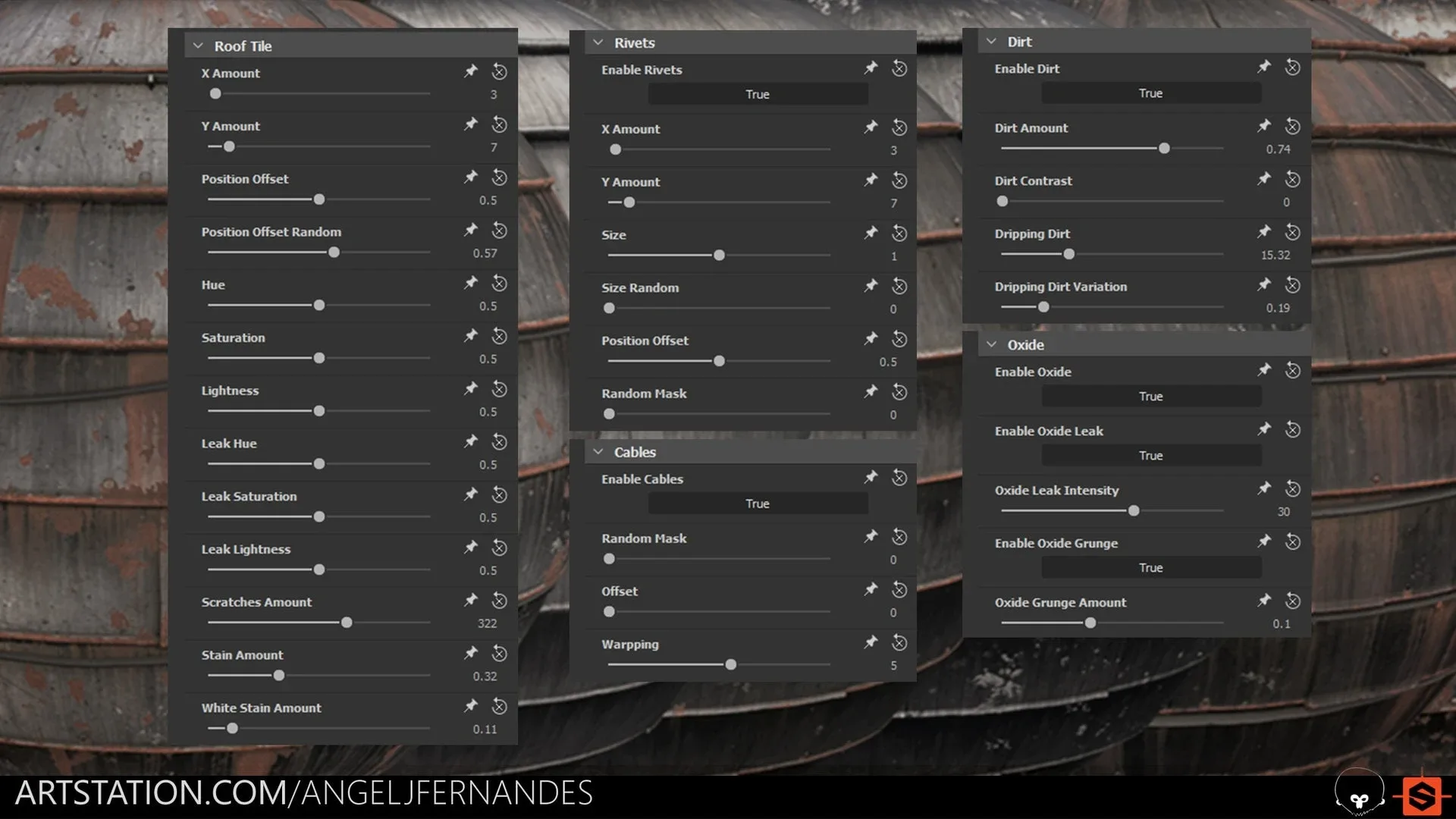Disable Enable Oxide Grunge

point(1150,567)
